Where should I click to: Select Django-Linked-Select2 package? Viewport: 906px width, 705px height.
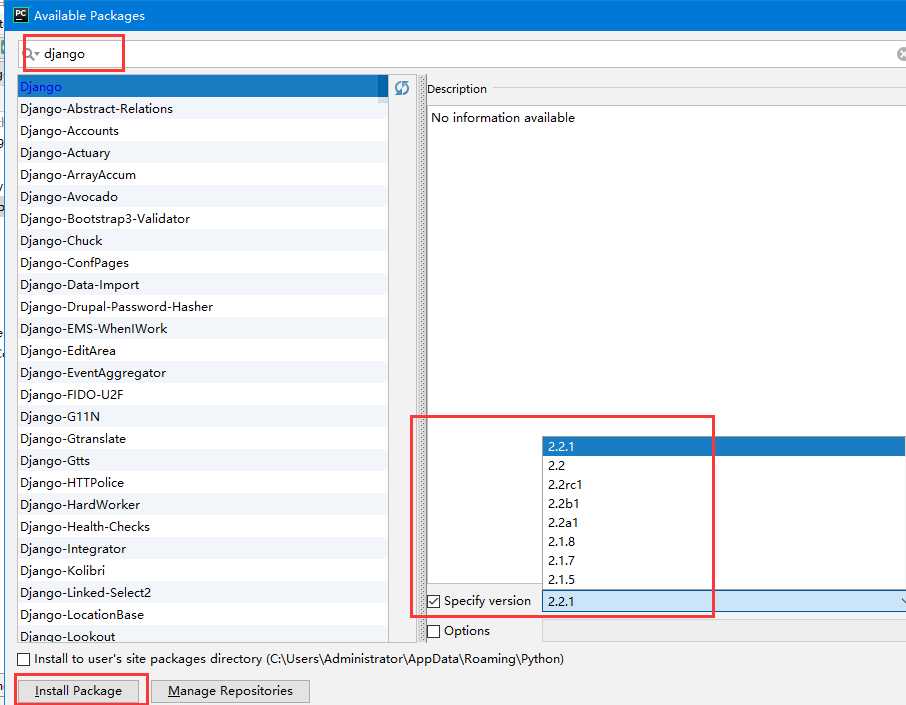click(202, 592)
